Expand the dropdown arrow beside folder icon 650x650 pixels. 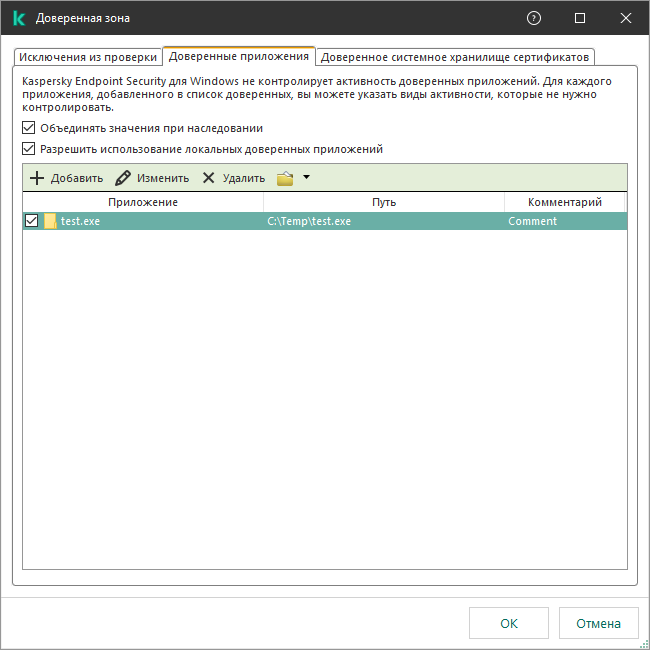click(306, 177)
